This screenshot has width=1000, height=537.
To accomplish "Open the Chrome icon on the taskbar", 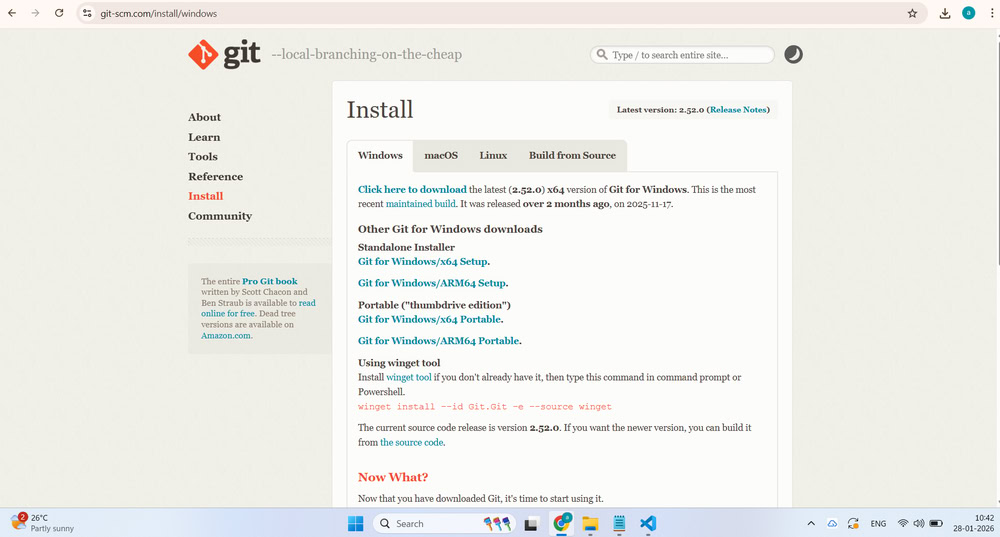I will 561,523.
